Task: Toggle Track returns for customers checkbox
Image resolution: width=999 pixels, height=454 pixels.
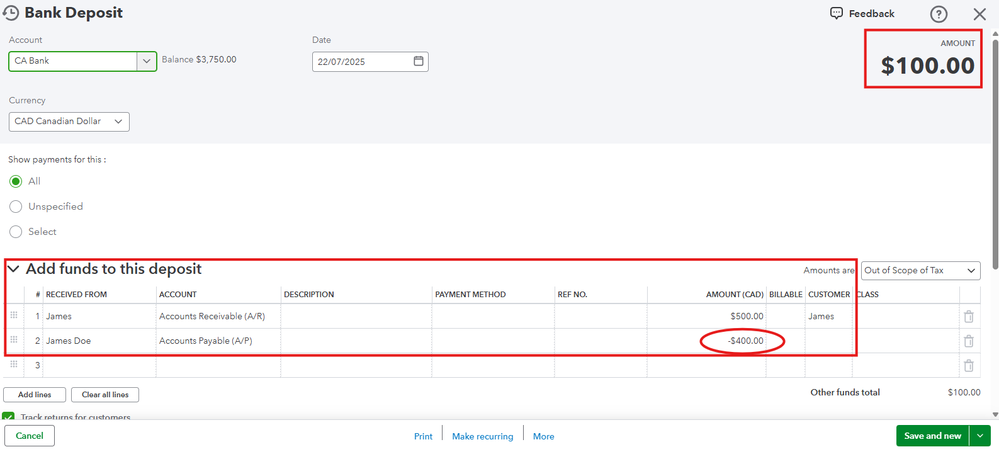Action: coord(8,417)
